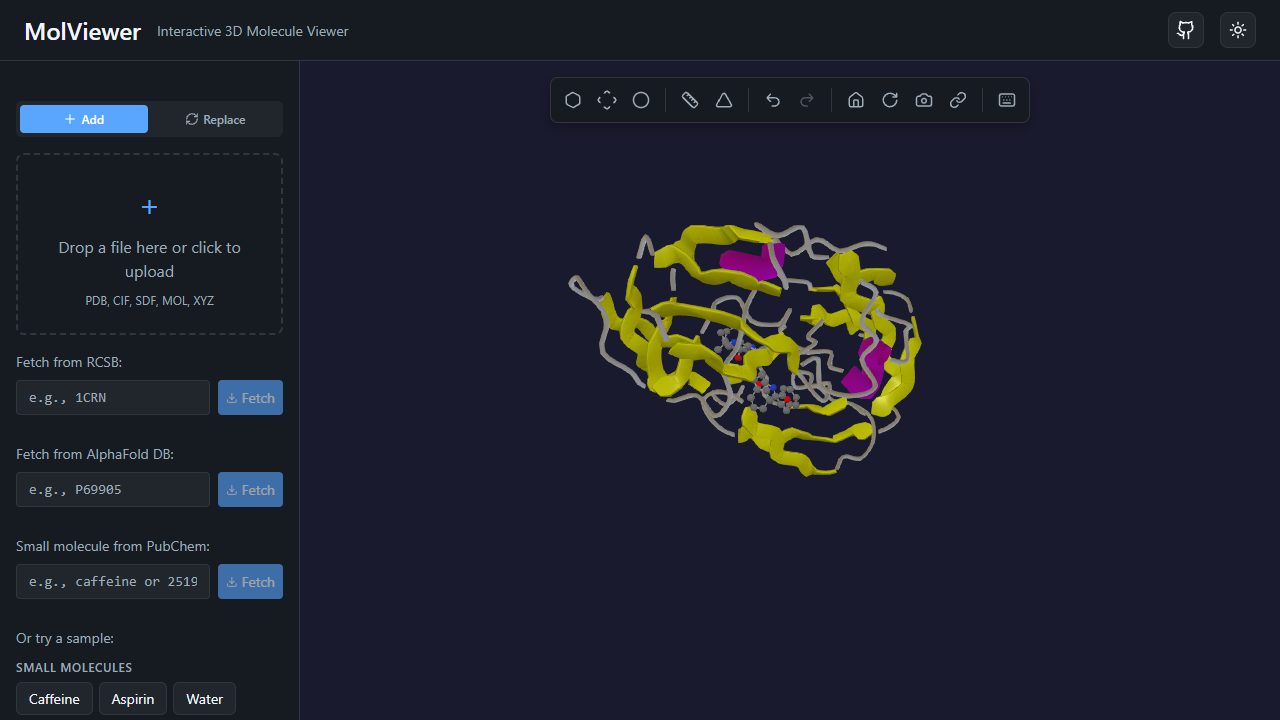The image size is (1280, 720).
Task: Select the hexagon tool in the toolbar
Action: pyautogui.click(x=573, y=100)
